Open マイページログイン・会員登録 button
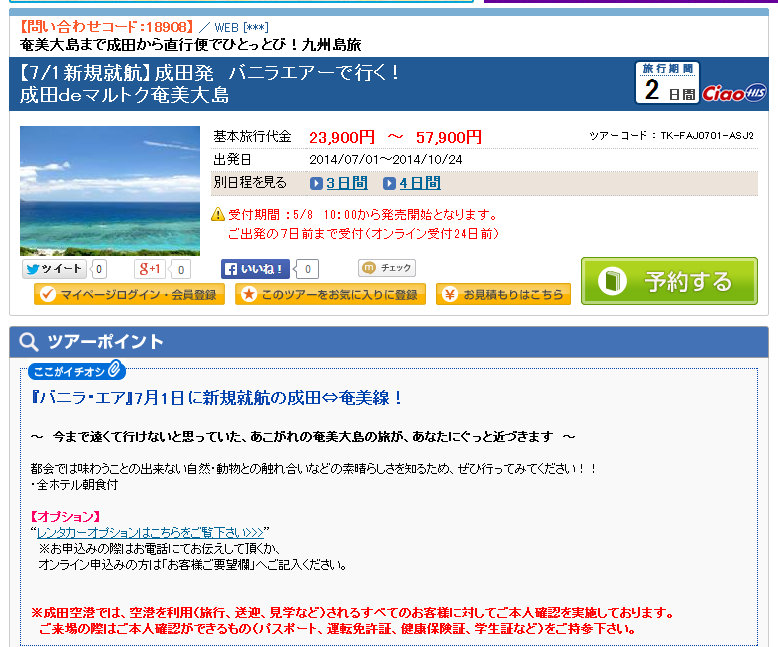Viewport: 778px width, 647px height. coord(129,294)
